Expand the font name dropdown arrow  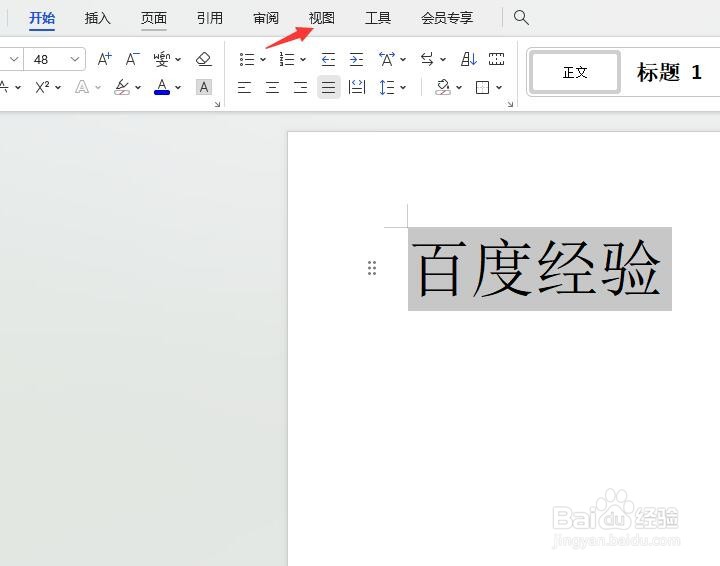click(x=14, y=59)
